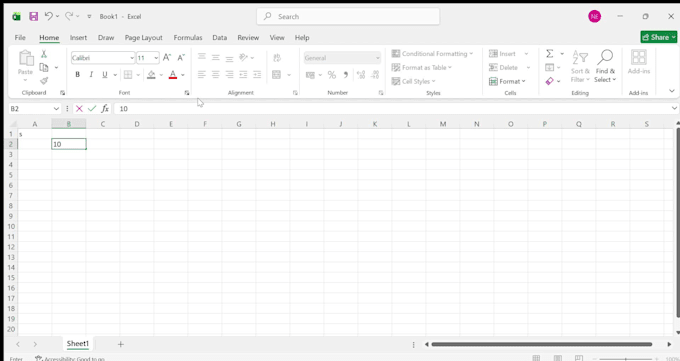Open Cell Styles gallery
This screenshot has height=361, width=680.
[x=413, y=81]
